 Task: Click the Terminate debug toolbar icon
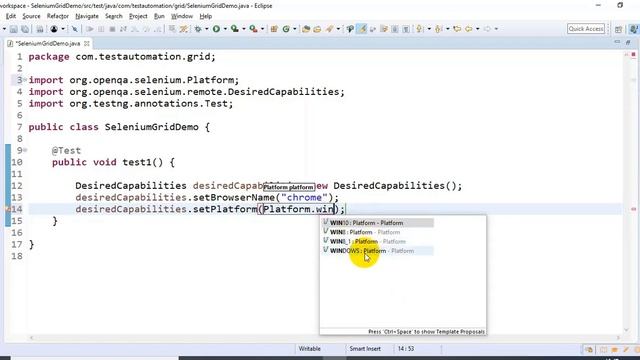(112, 29)
